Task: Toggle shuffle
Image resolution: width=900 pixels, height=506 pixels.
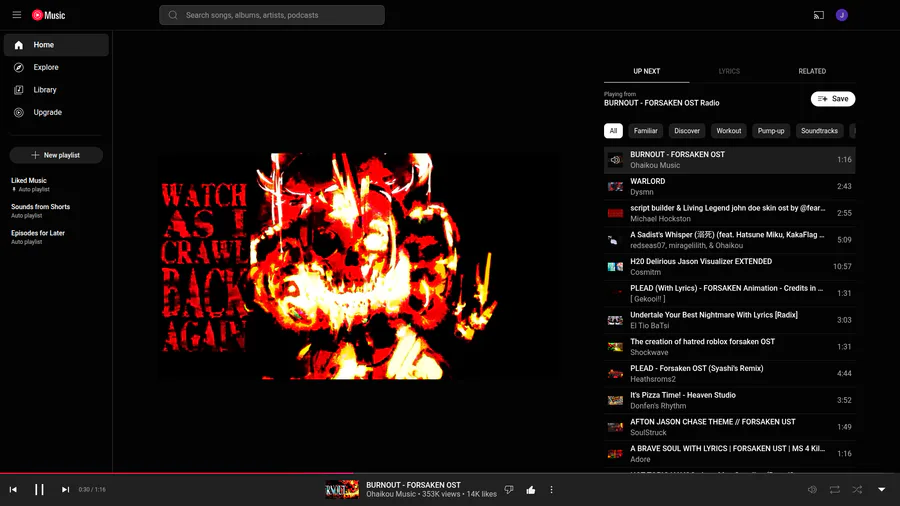Action: pyautogui.click(x=857, y=489)
